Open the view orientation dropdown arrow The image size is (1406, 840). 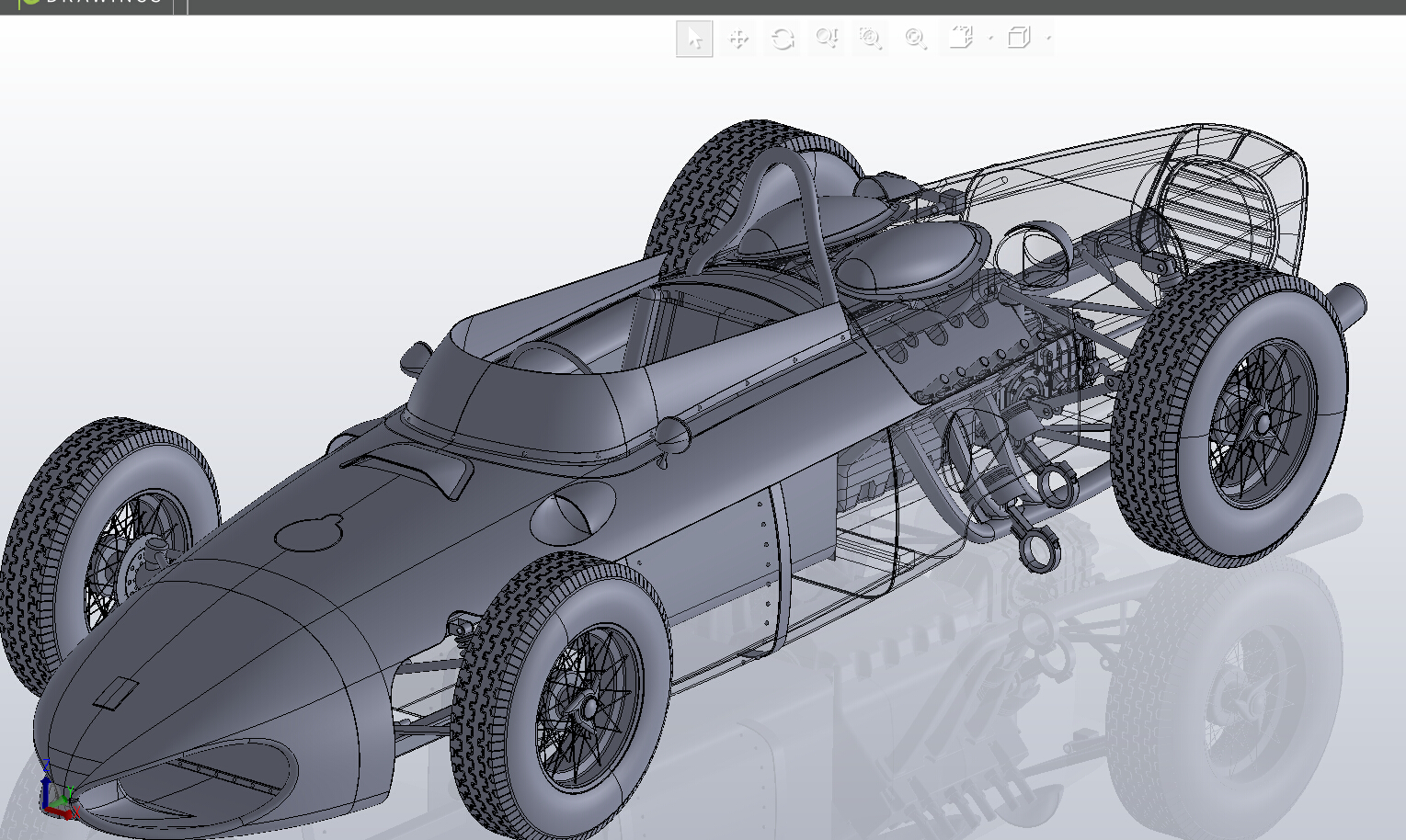(990, 39)
